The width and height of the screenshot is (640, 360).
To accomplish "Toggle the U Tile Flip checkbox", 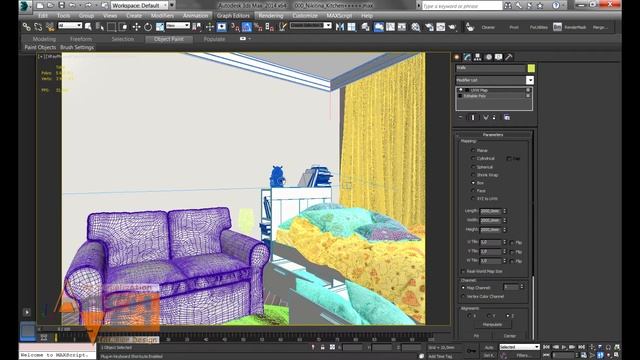I will [512, 242].
